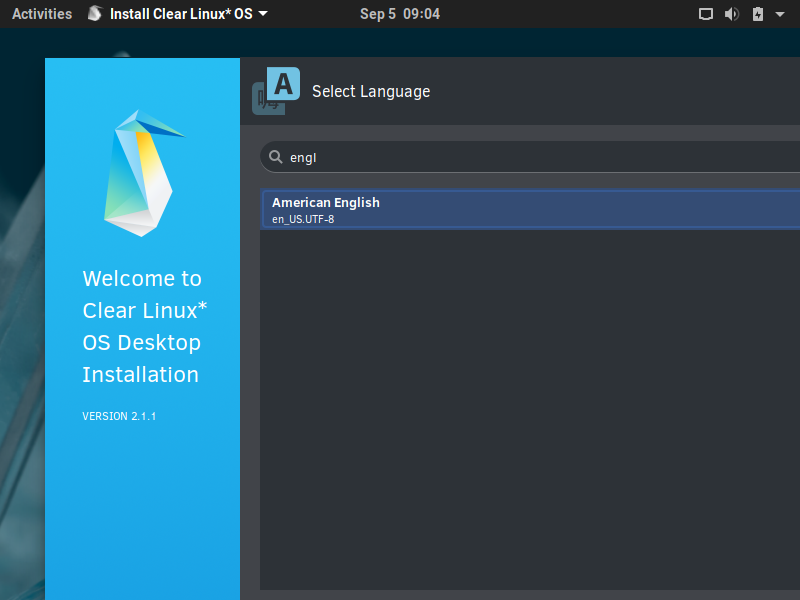The width and height of the screenshot is (800, 600).
Task: Click the installer icon in the top bar
Action: point(94,14)
